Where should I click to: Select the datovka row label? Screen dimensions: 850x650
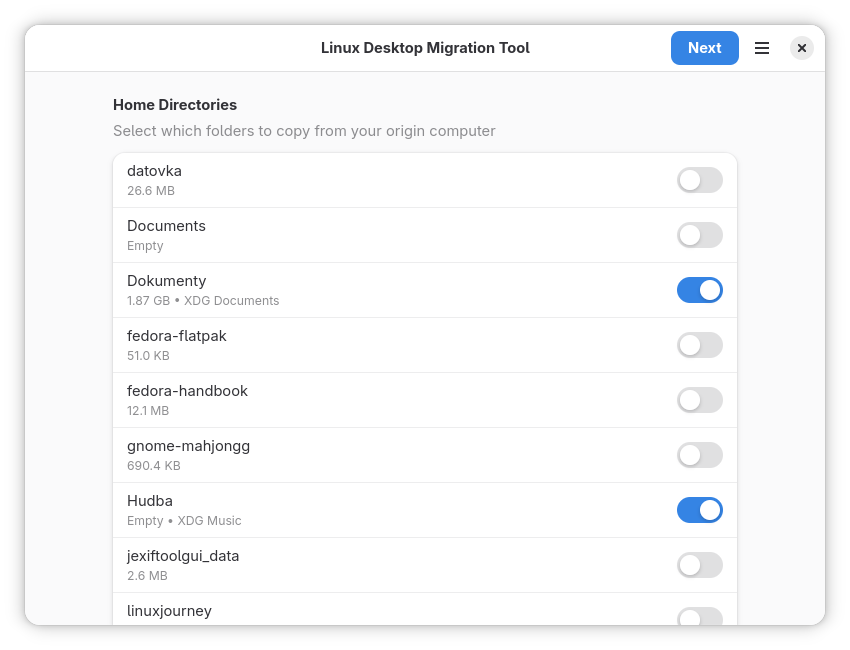click(154, 171)
